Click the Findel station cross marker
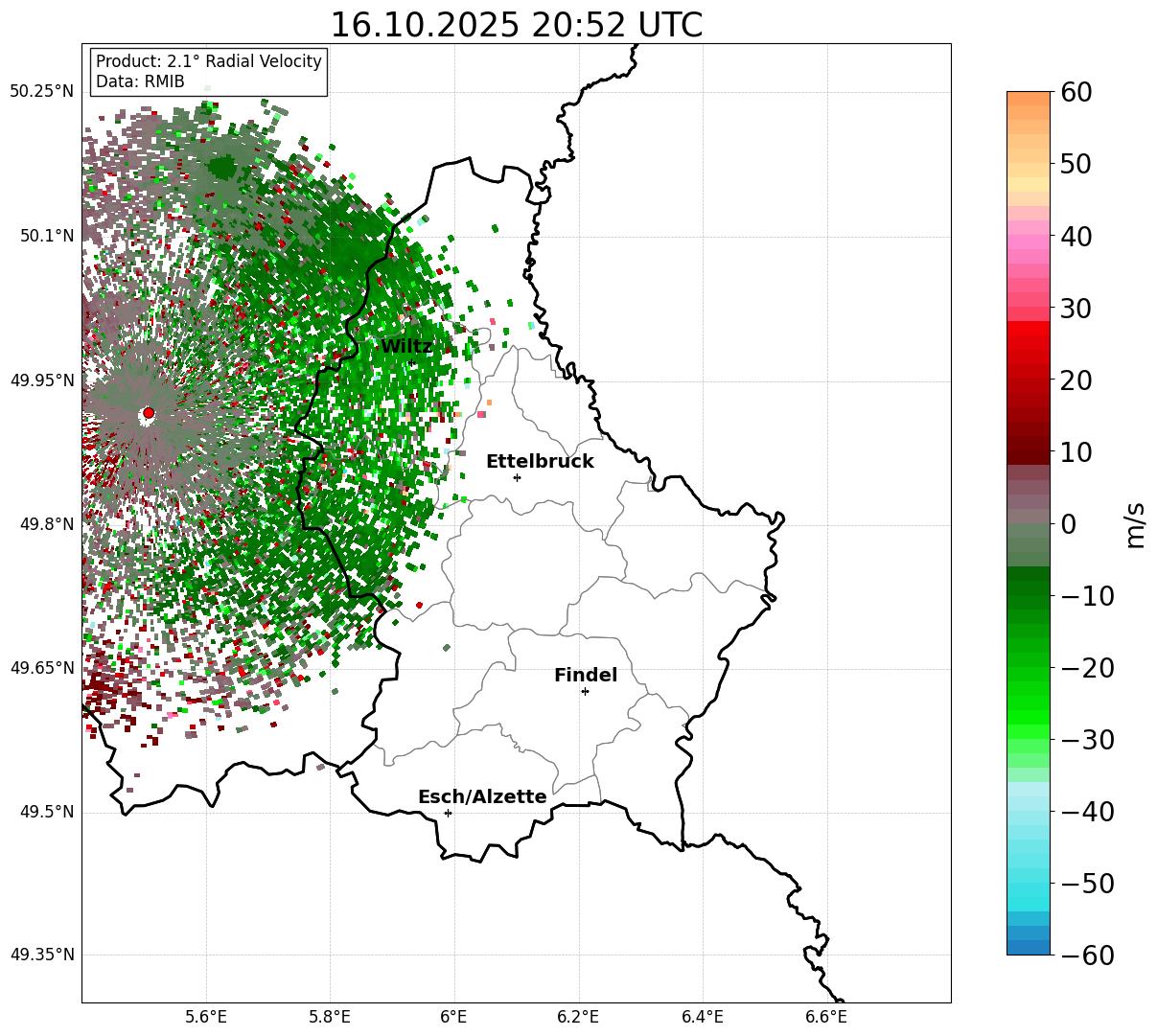1157x1036 pixels. 585,691
